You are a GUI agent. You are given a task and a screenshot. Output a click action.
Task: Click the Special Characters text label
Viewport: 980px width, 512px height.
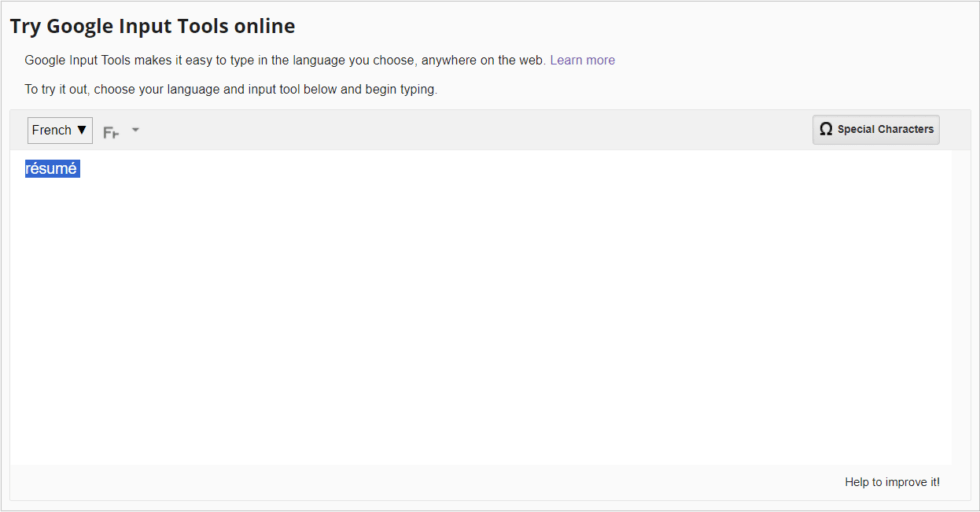click(x=885, y=129)
